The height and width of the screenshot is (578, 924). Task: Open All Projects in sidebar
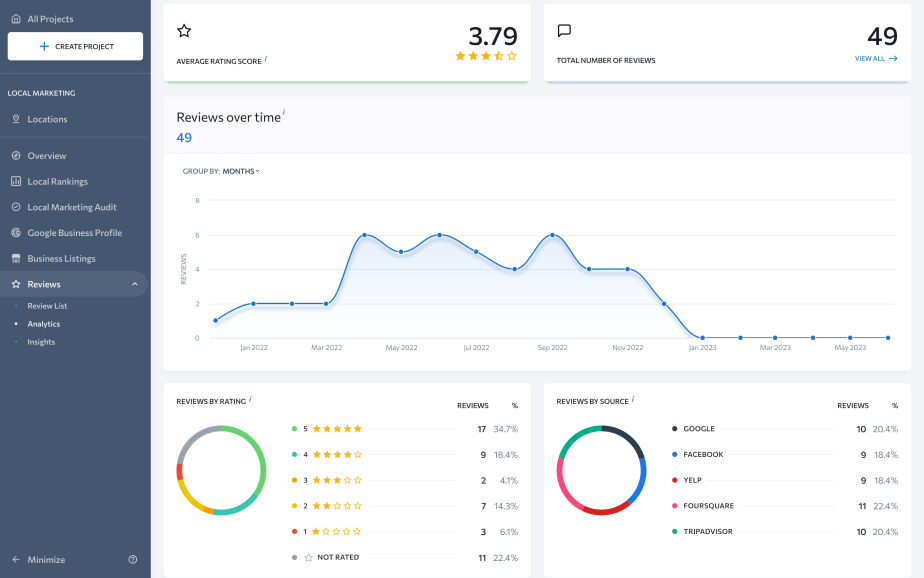(x=50, y=19)
